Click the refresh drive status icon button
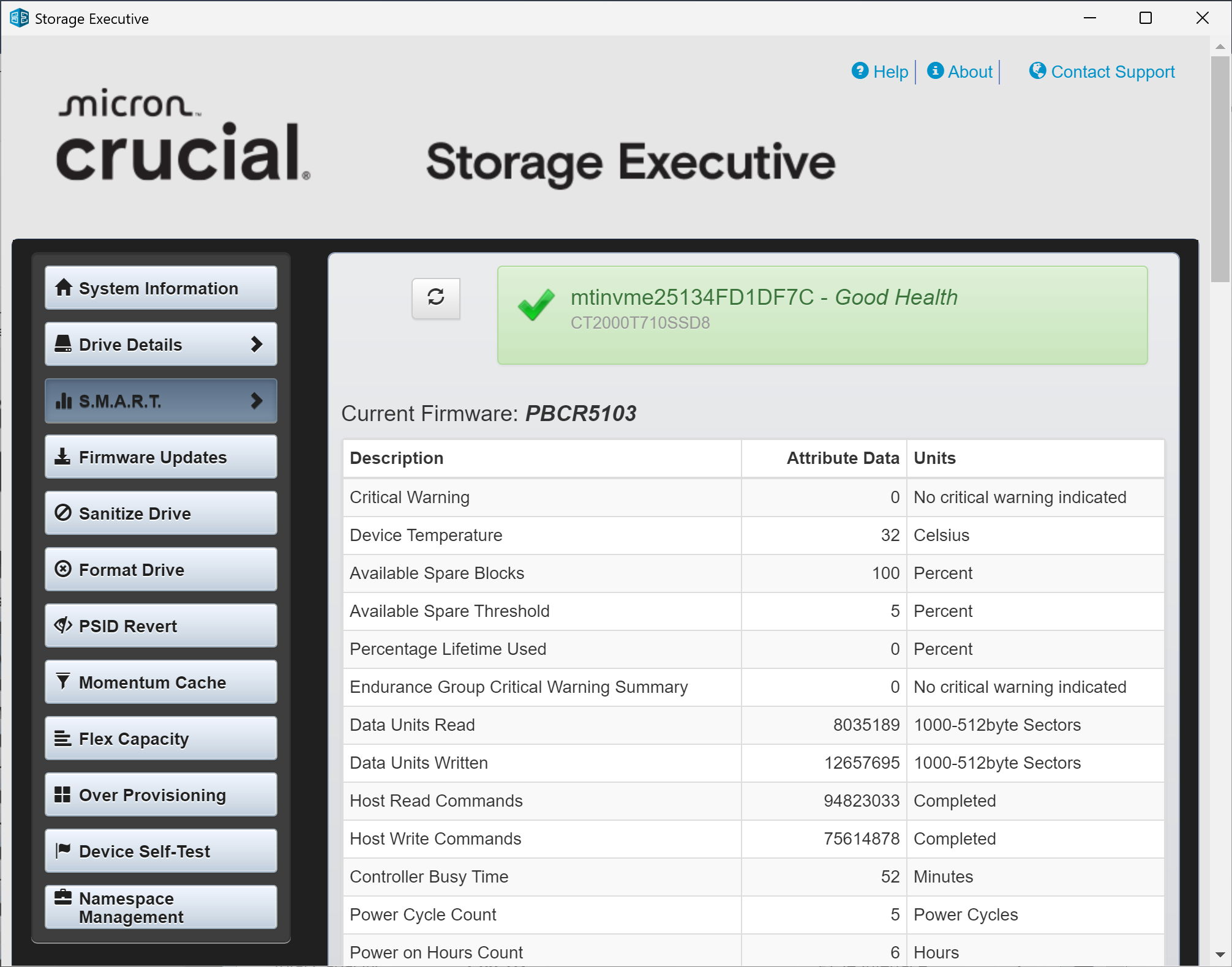Screen dimensions: 1232x967 pyautogui.click(x=435, y=298)
